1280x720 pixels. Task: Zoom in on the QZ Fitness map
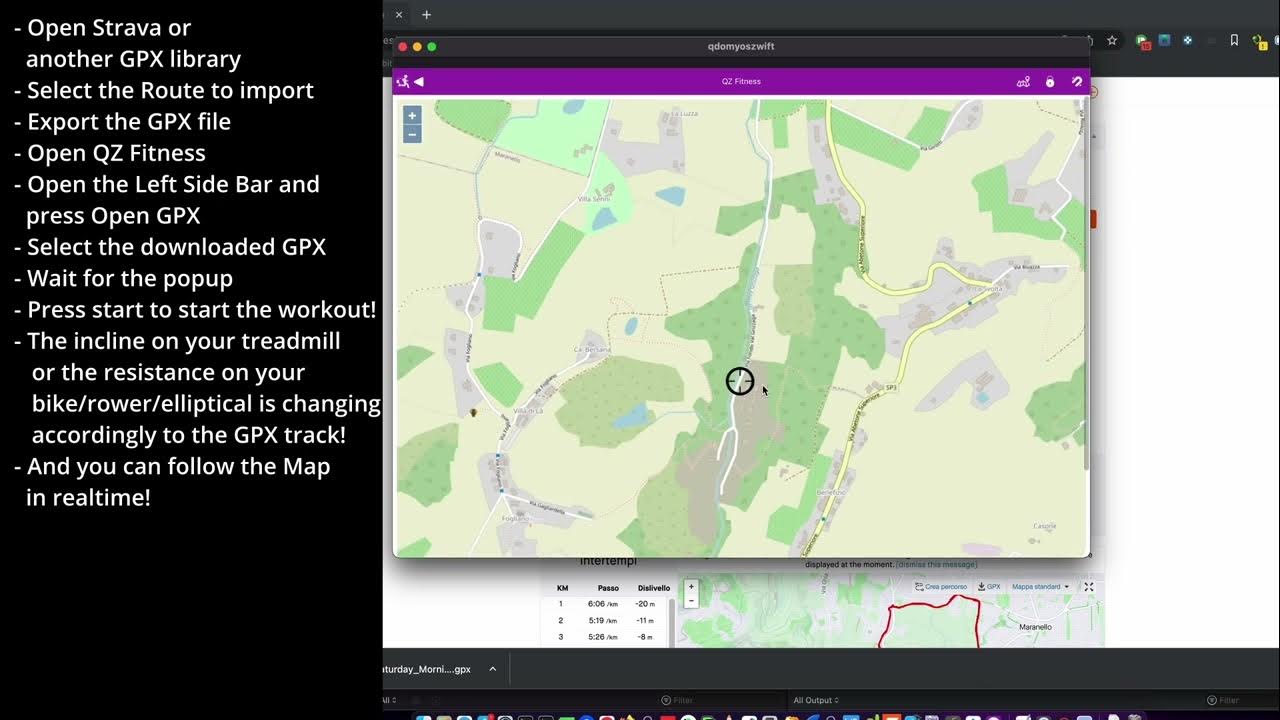(412, 116)
